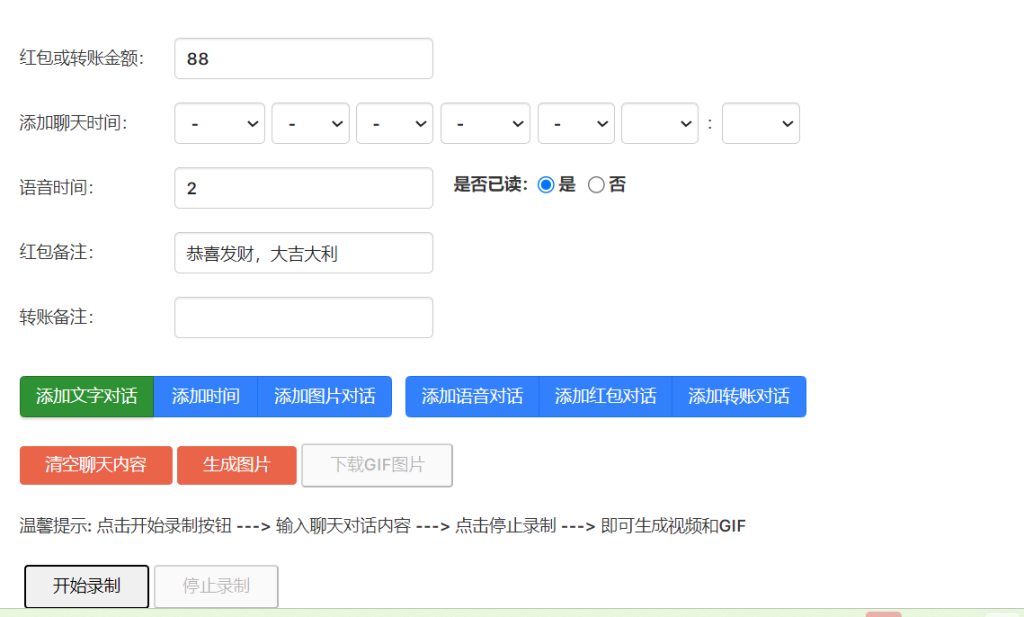The image size is (1024, 617).
Task: Click the 下载GIF图片 button
Action: pos(377,465)
